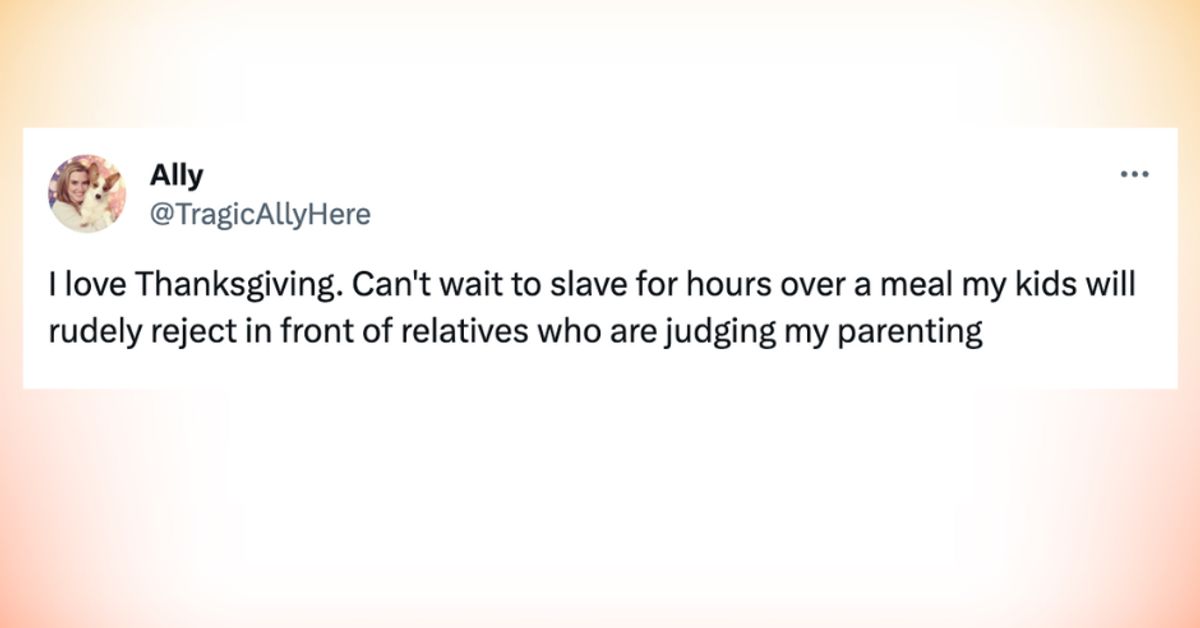This screenshot has height=628, width=1200.
Task: Click the word parenting ending the tweet
Action: 906,333
